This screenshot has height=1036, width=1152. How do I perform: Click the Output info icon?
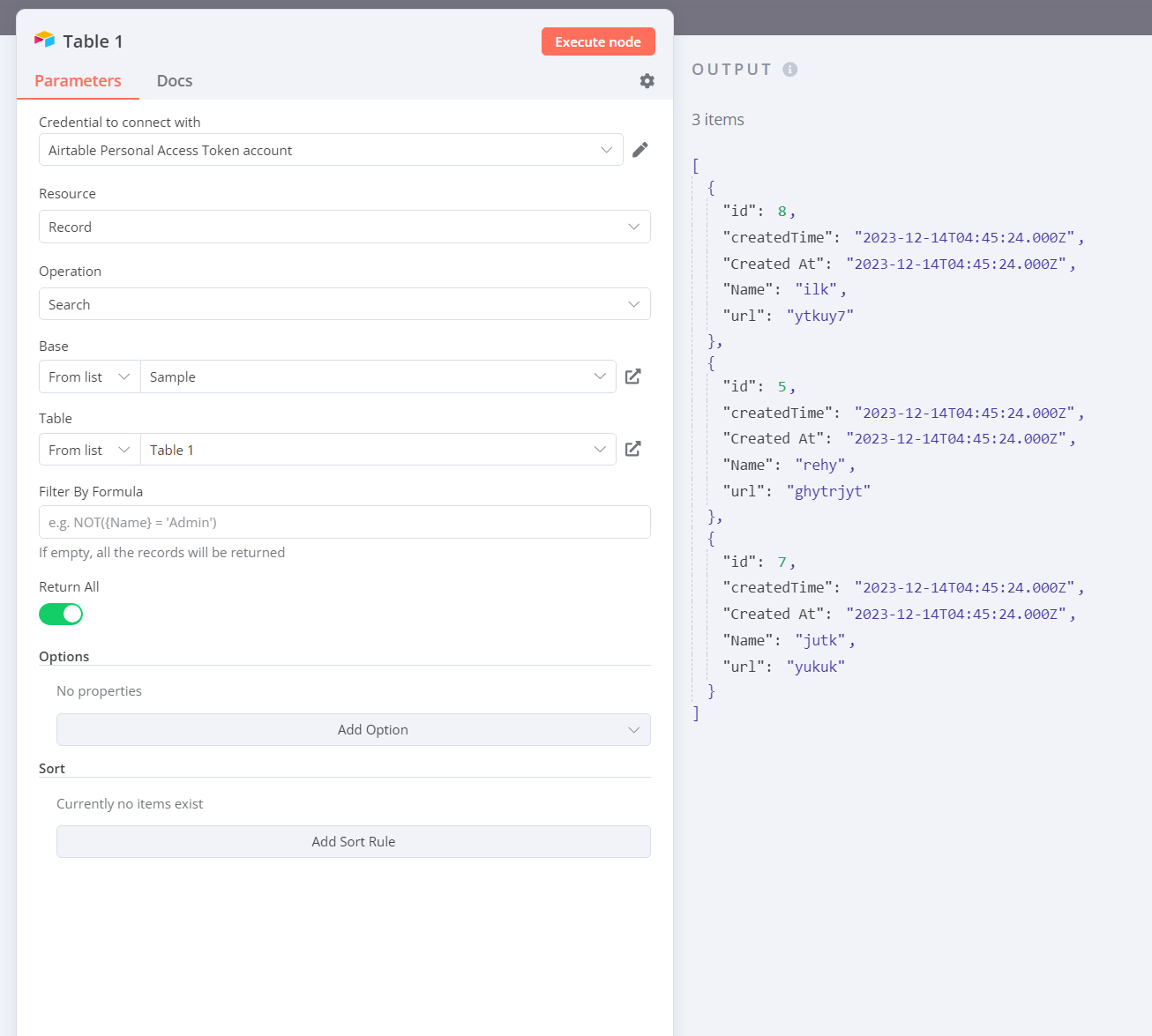click(790, 70)
